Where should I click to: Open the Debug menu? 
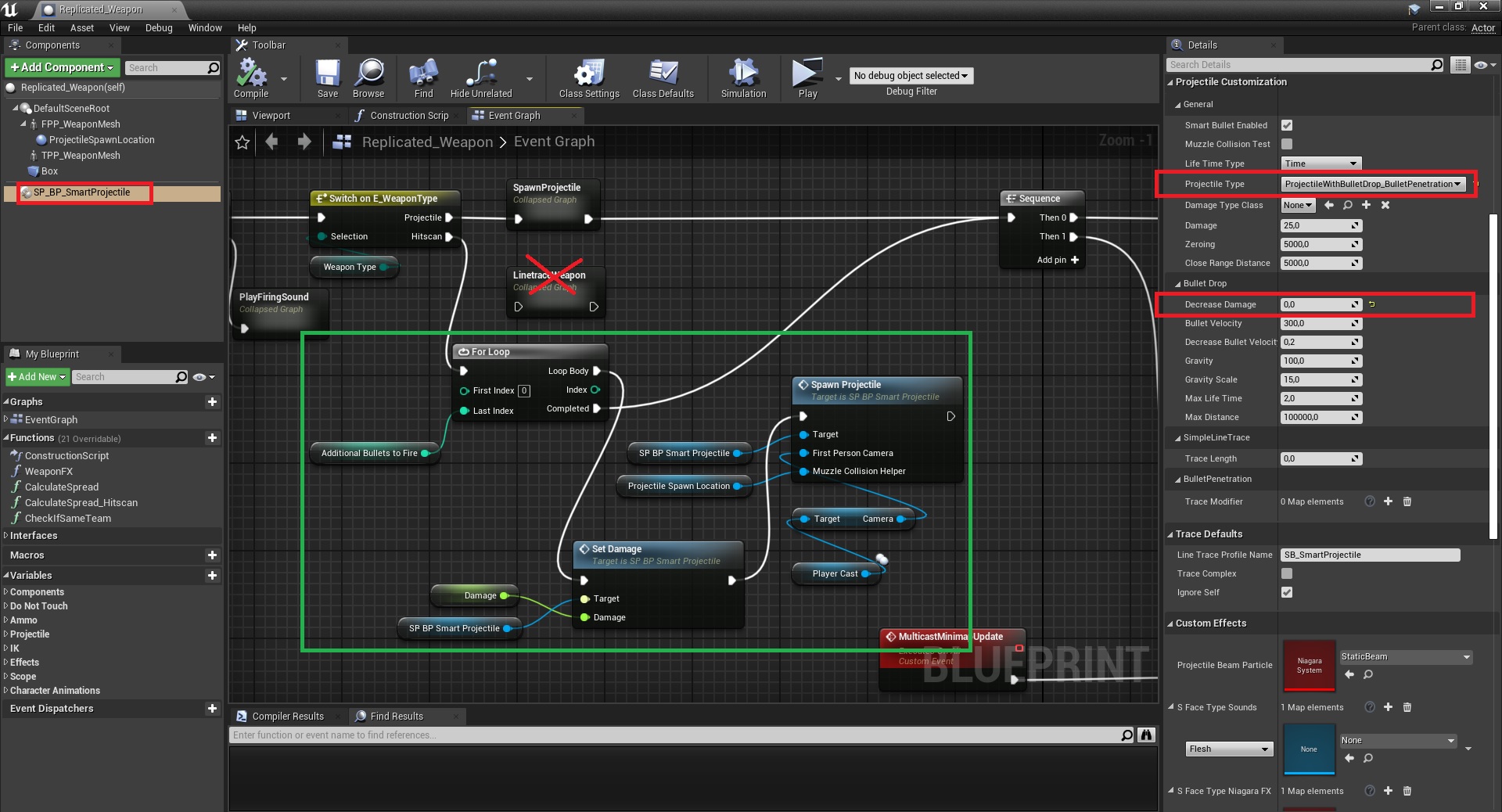[x=159, y=27]
